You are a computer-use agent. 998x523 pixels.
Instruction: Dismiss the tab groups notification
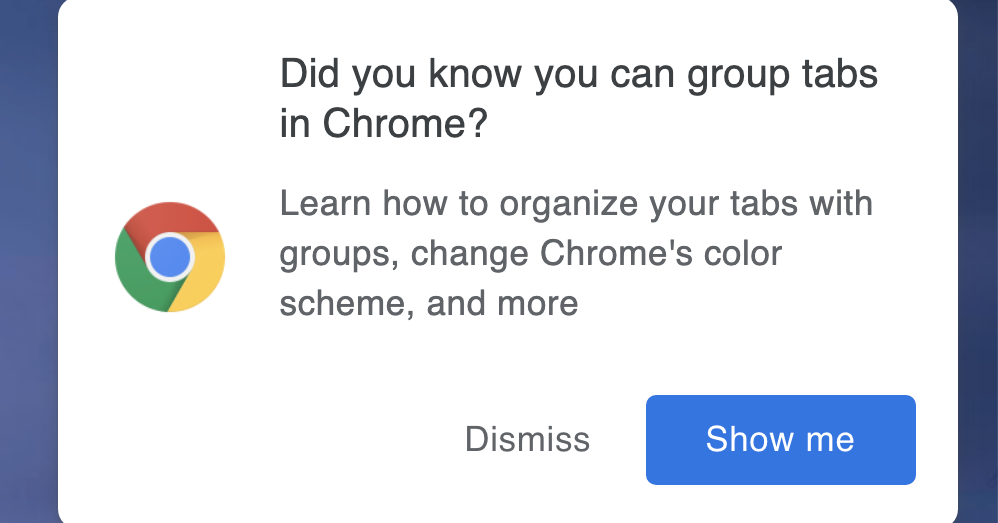point(527,440)
